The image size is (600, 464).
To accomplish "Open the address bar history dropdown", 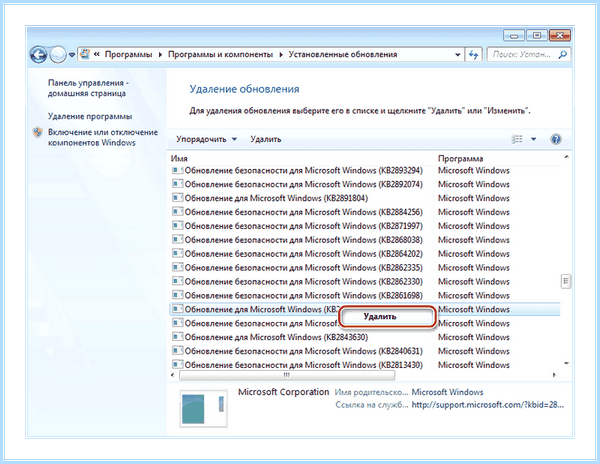I will (x=458, y=55).
